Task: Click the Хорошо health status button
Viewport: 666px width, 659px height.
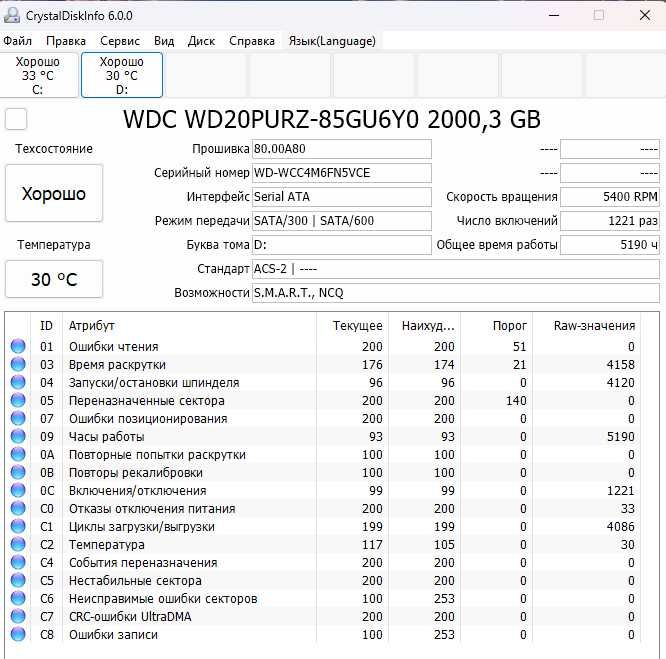Action: click(54, 194)
